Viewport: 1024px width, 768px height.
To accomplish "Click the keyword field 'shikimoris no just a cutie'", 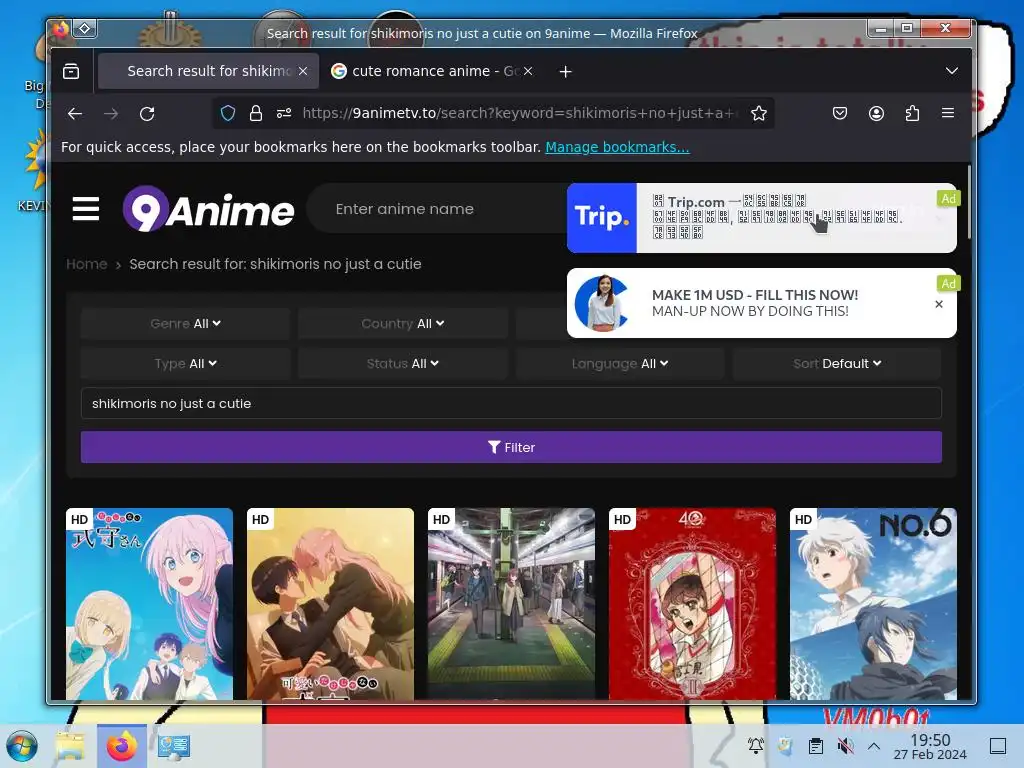I will point(511,404).
